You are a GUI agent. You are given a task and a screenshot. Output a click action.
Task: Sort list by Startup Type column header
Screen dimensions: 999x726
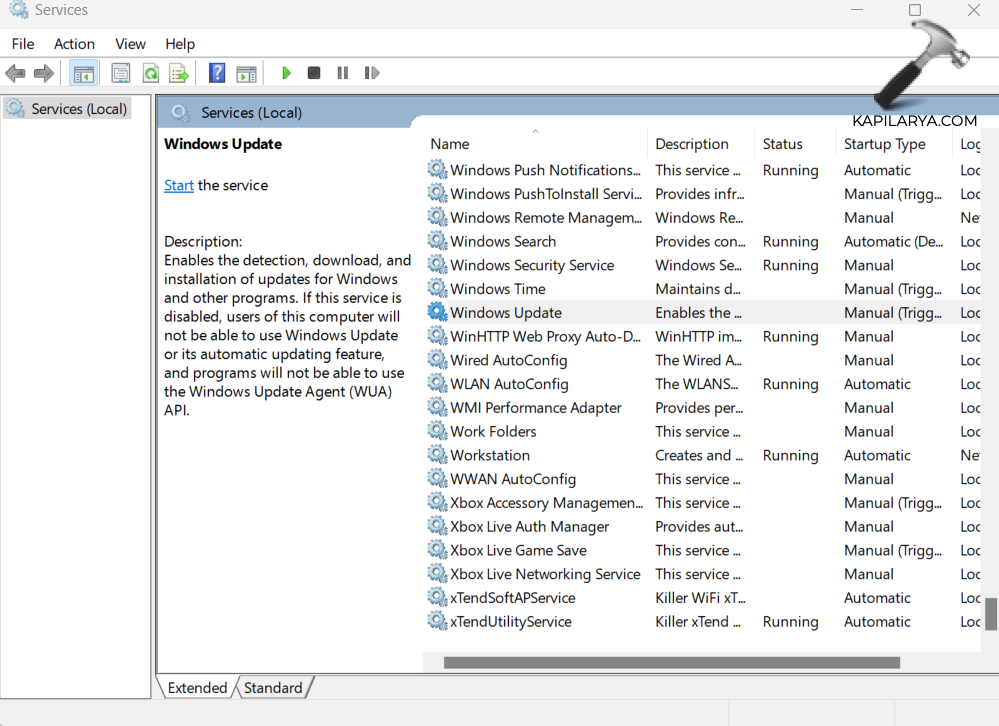884,144
